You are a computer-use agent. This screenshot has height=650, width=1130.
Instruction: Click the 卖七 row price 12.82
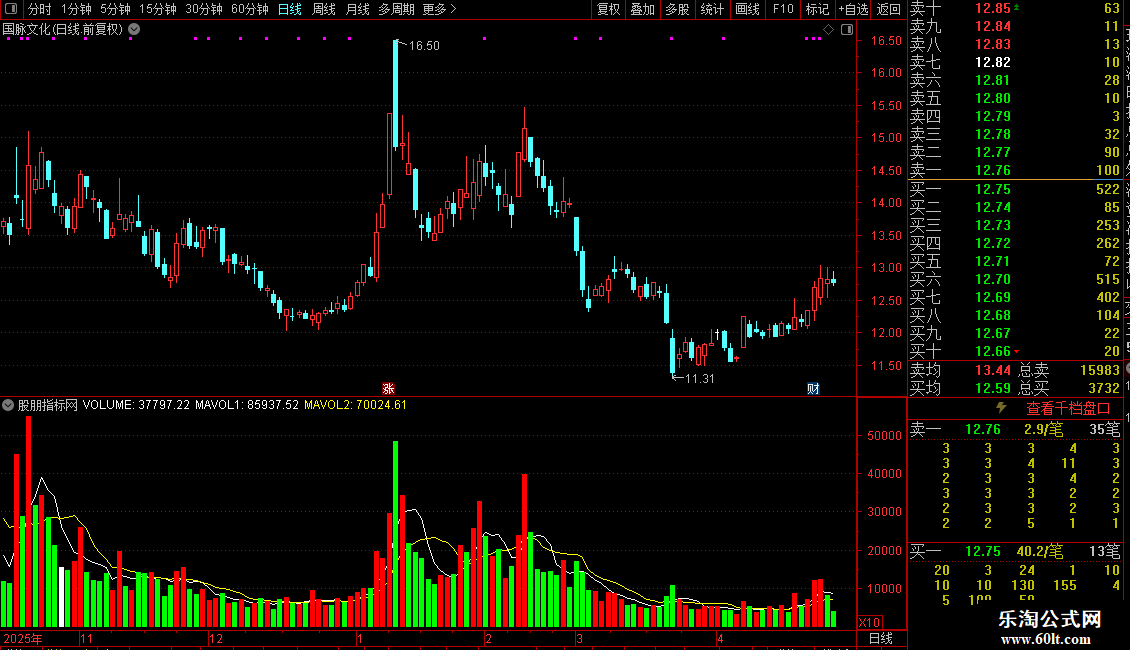(x=992, y=62)
